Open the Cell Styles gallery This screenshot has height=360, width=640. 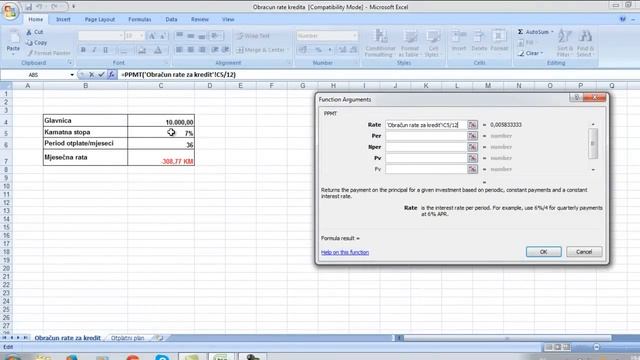coord(432,43)
